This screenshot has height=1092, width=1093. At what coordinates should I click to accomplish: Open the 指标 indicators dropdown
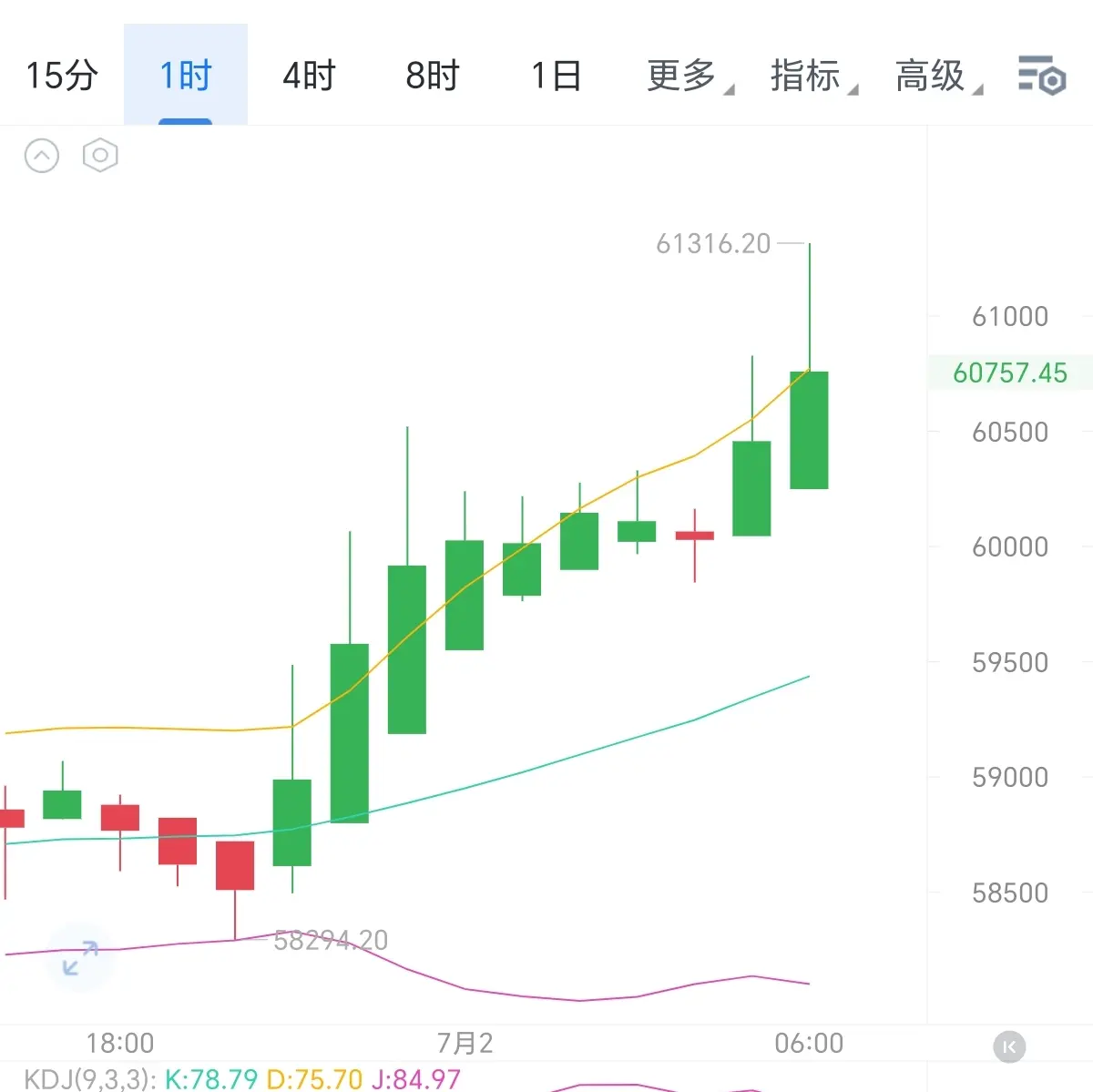(813, 75)
